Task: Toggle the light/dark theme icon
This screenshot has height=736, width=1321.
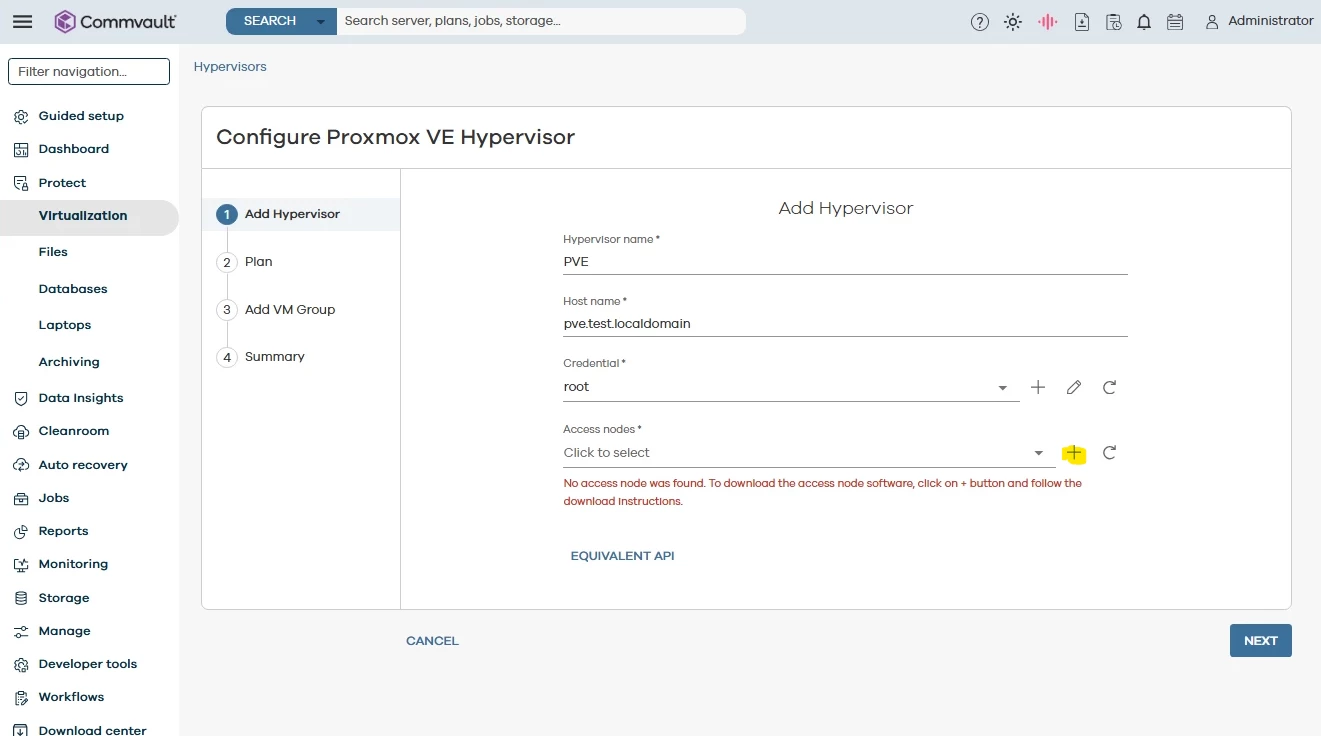Action: (1013, 22)
